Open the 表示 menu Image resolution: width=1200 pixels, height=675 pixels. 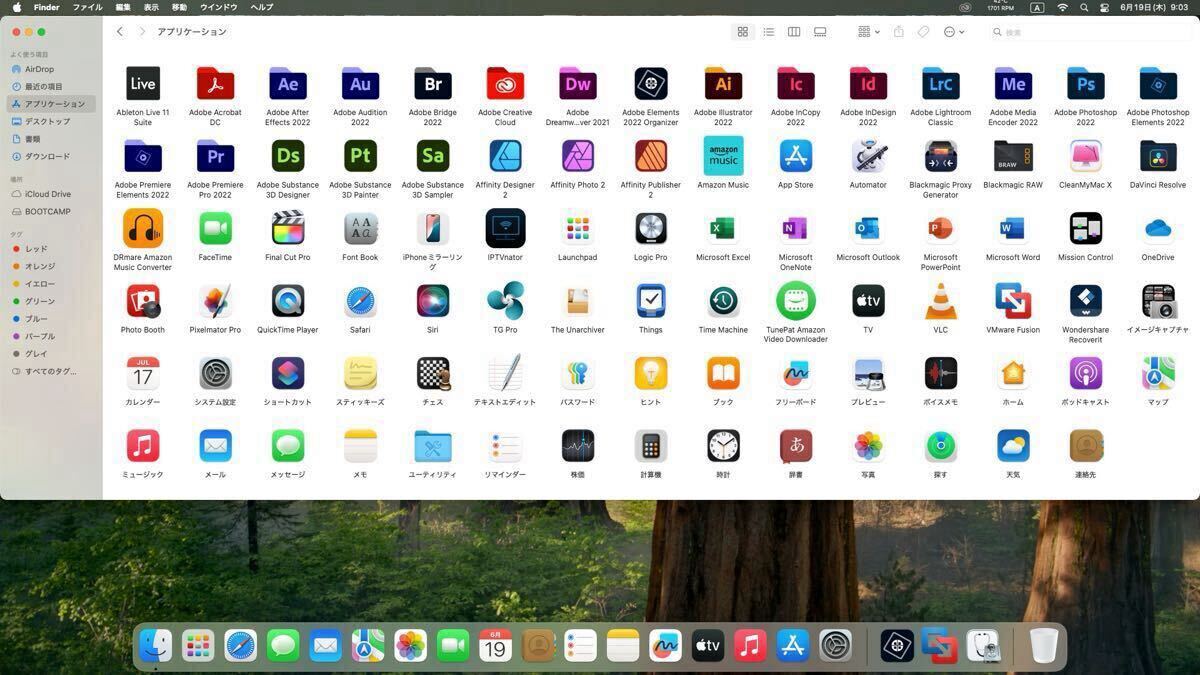151,7
